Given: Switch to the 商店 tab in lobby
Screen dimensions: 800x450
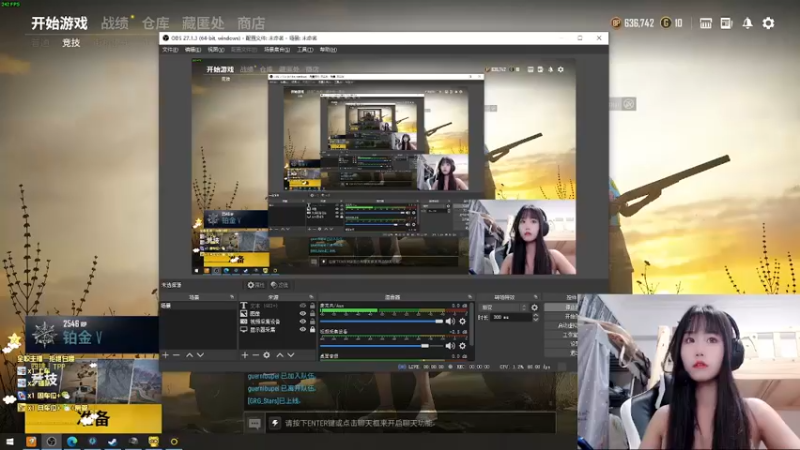Looking at the screenshot, I should point(251,23).
